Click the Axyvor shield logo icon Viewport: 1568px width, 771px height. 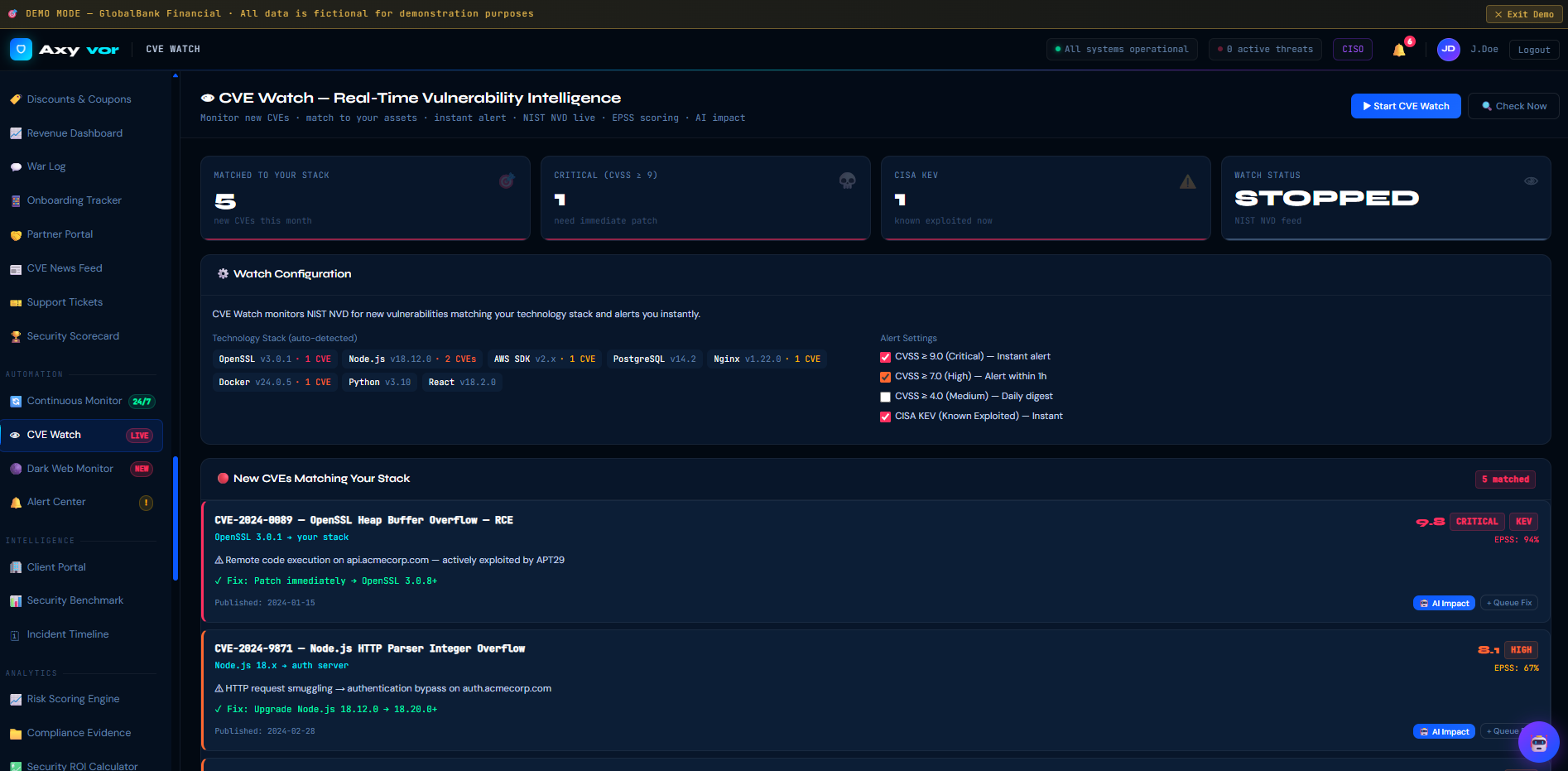tap(21, 49)
